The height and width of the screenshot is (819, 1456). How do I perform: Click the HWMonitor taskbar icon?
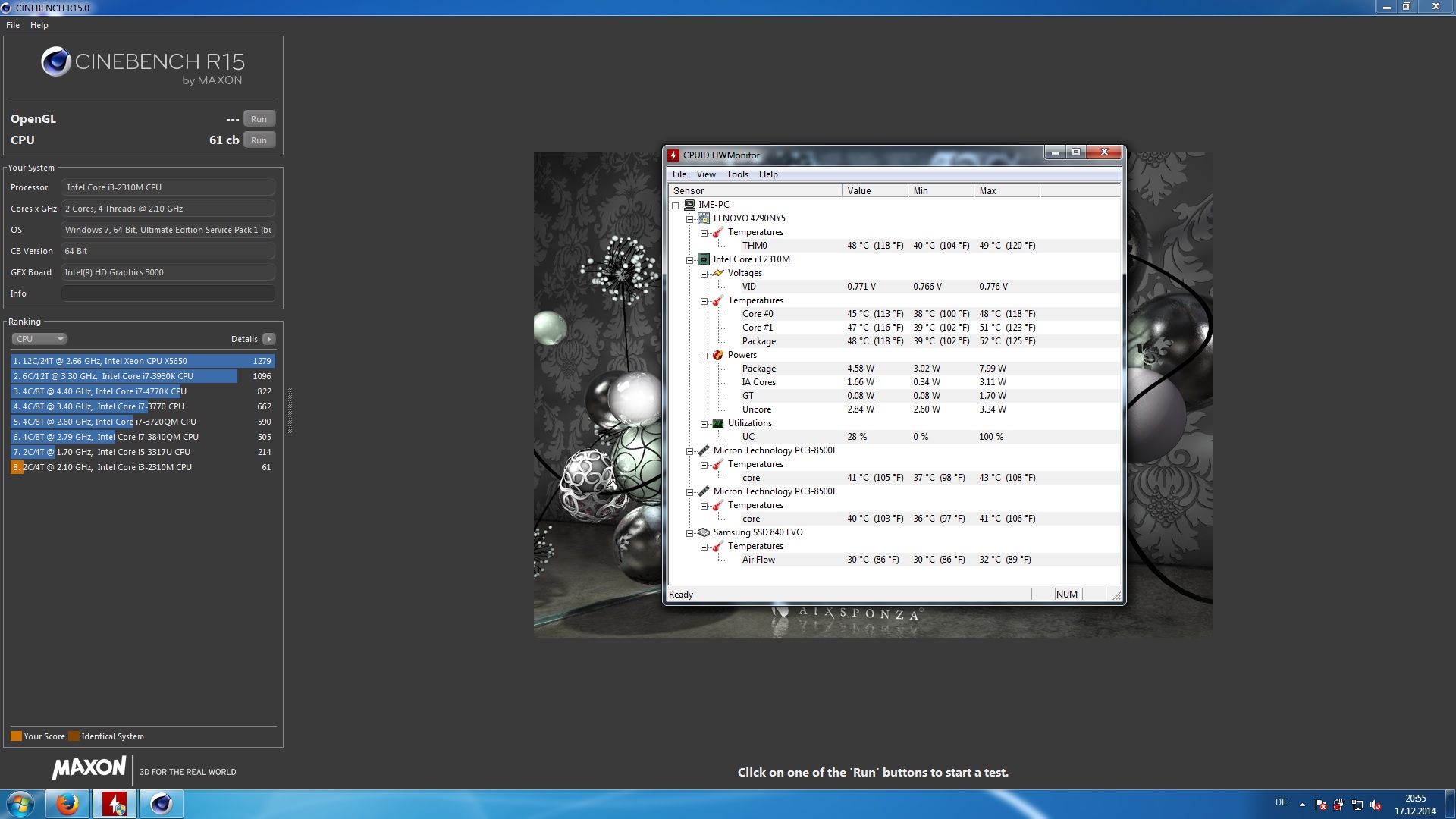(115, 804)
